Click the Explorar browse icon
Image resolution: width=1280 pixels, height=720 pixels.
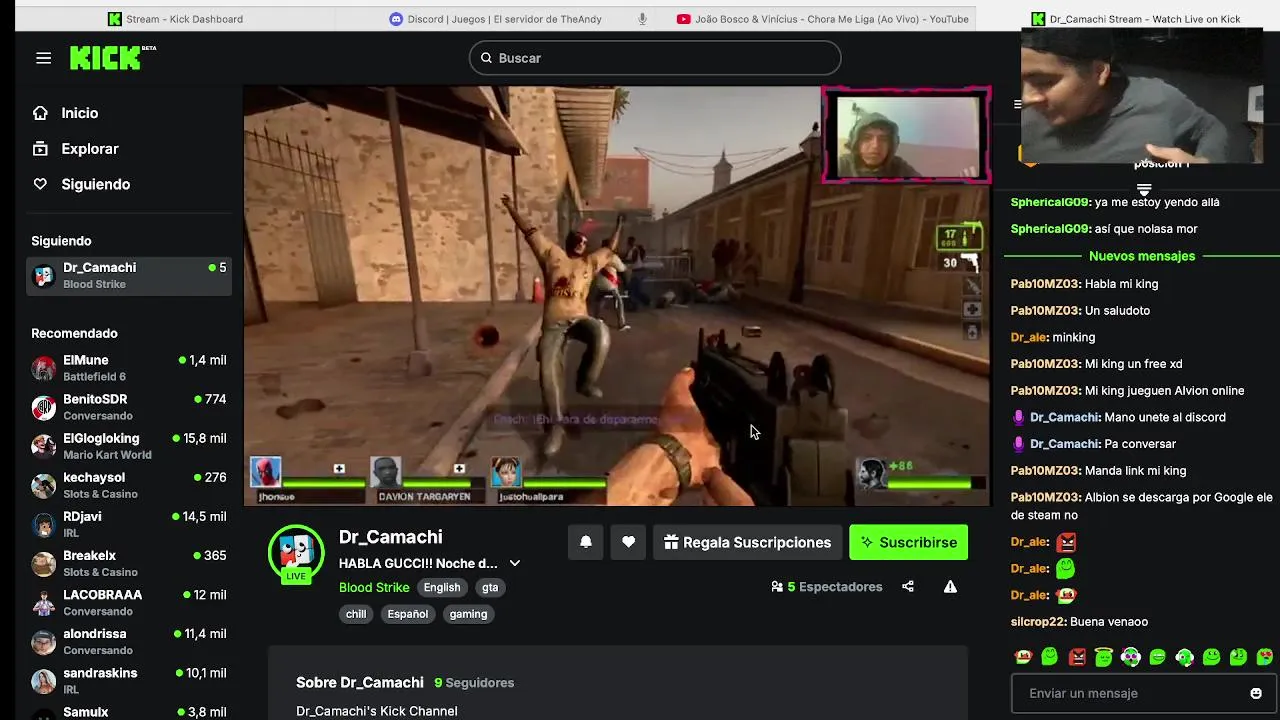coord(40,149)
